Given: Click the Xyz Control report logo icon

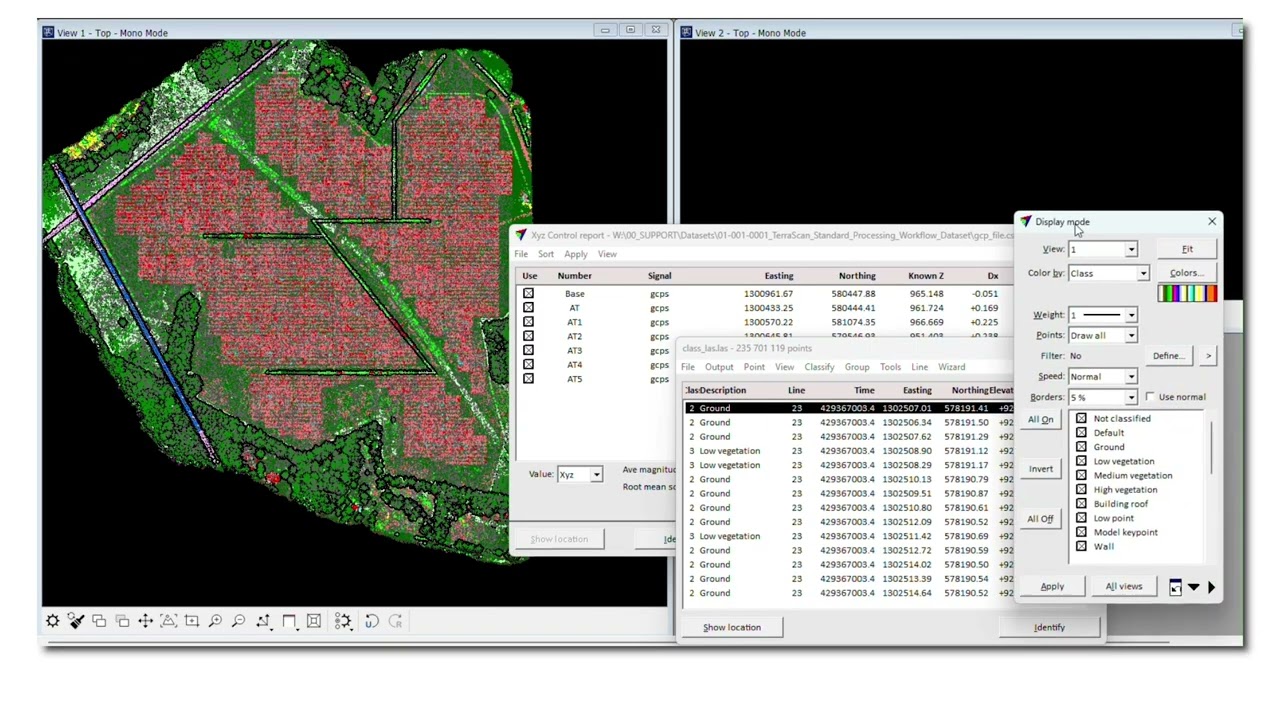Looking at the screenshot, I should (521, 235).
